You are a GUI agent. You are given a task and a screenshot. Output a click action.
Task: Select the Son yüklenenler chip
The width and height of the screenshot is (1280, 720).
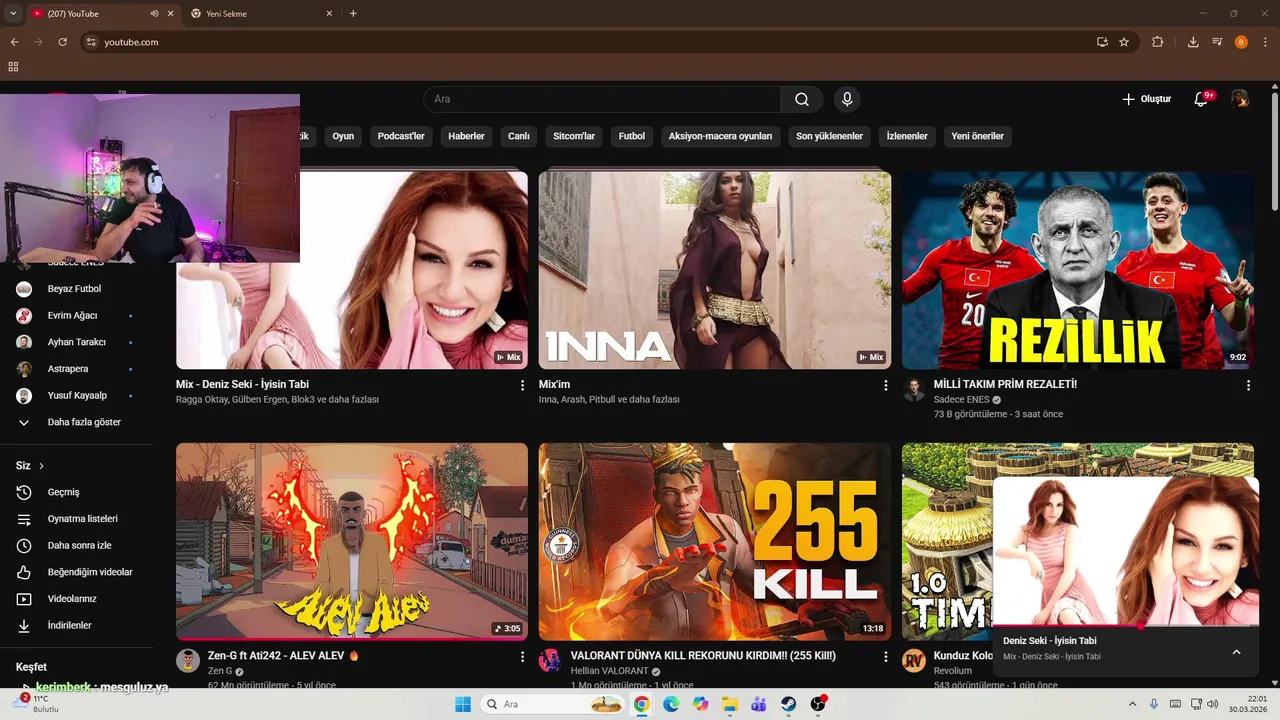point(829,136)
